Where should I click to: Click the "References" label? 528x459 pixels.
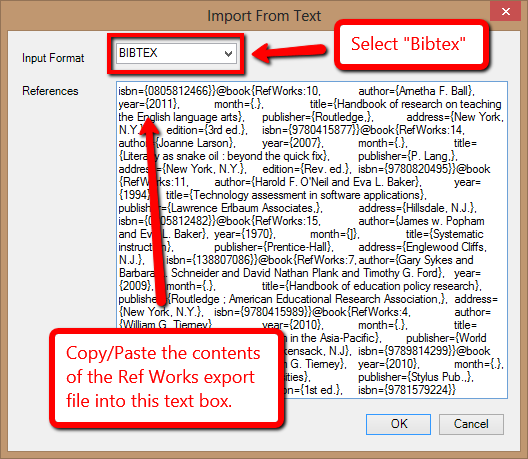point(50,91)
